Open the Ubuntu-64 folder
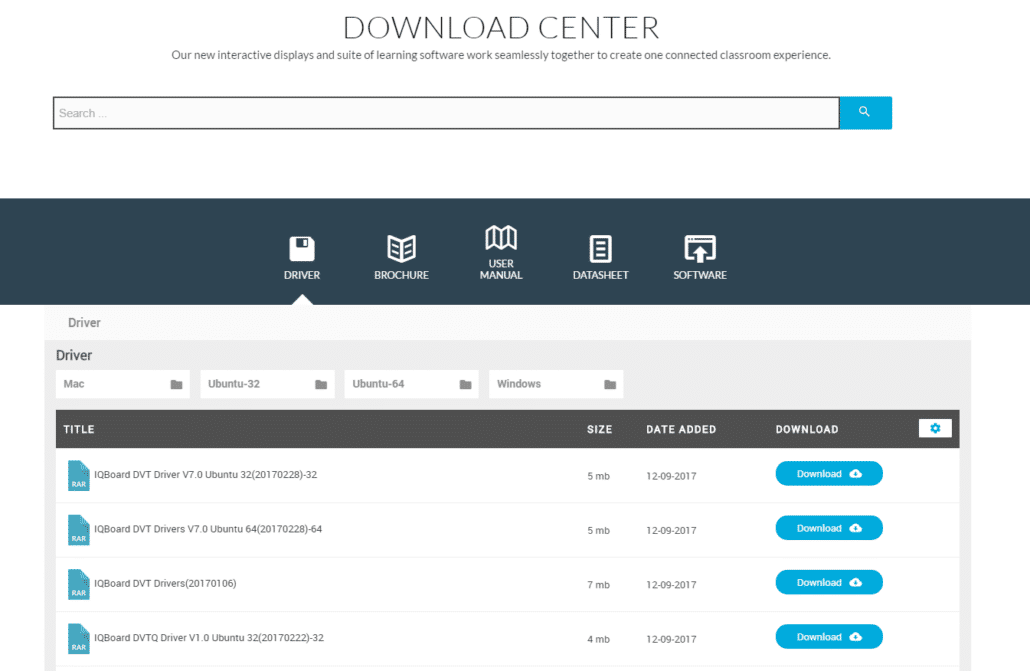The height and width of the screenshot is (671, 1030). 411,384
